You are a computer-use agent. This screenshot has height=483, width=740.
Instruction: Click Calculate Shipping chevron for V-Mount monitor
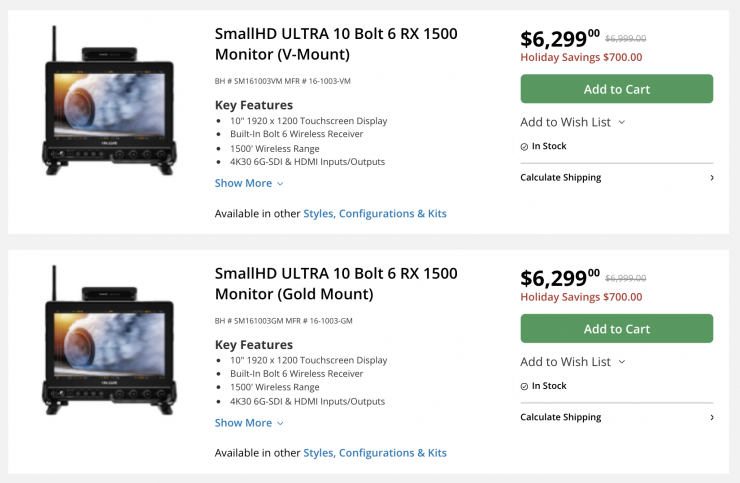712,178
